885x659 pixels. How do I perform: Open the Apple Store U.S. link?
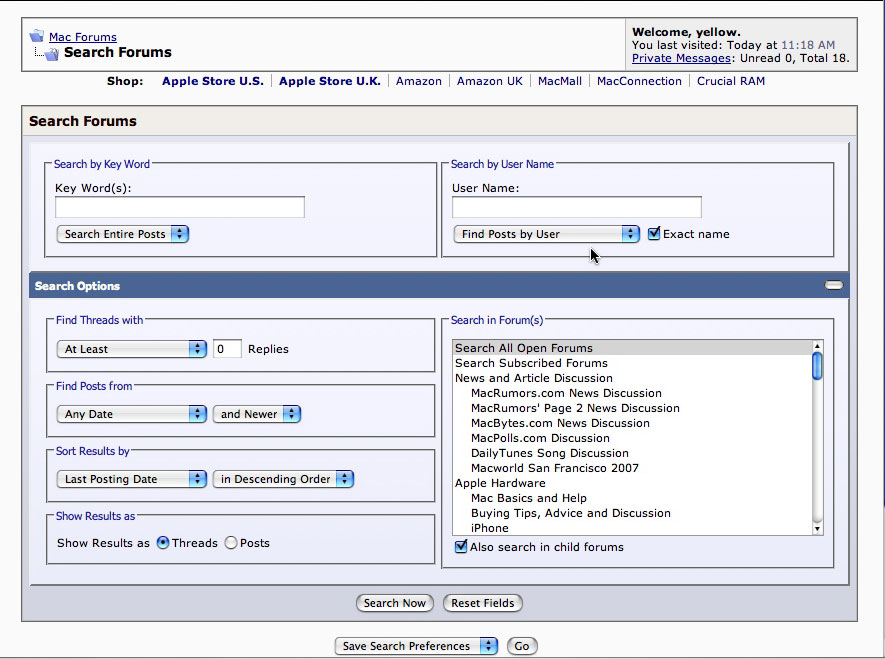213,81
